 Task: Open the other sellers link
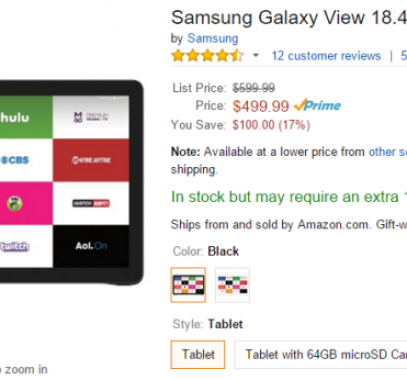tap(388, 152)
